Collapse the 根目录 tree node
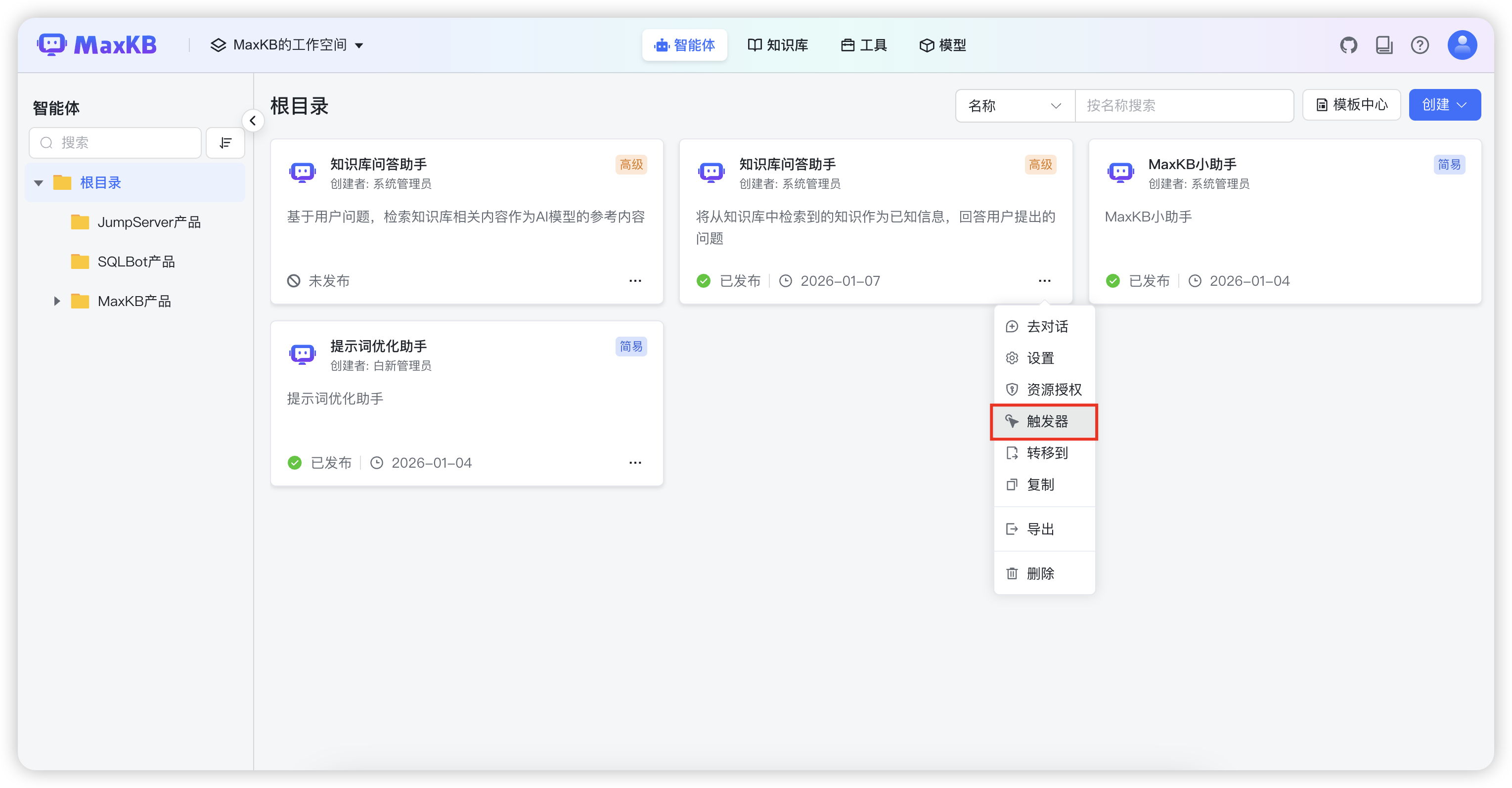The height and width of the screenshot is (788, 1512). [x=38, y=182]
